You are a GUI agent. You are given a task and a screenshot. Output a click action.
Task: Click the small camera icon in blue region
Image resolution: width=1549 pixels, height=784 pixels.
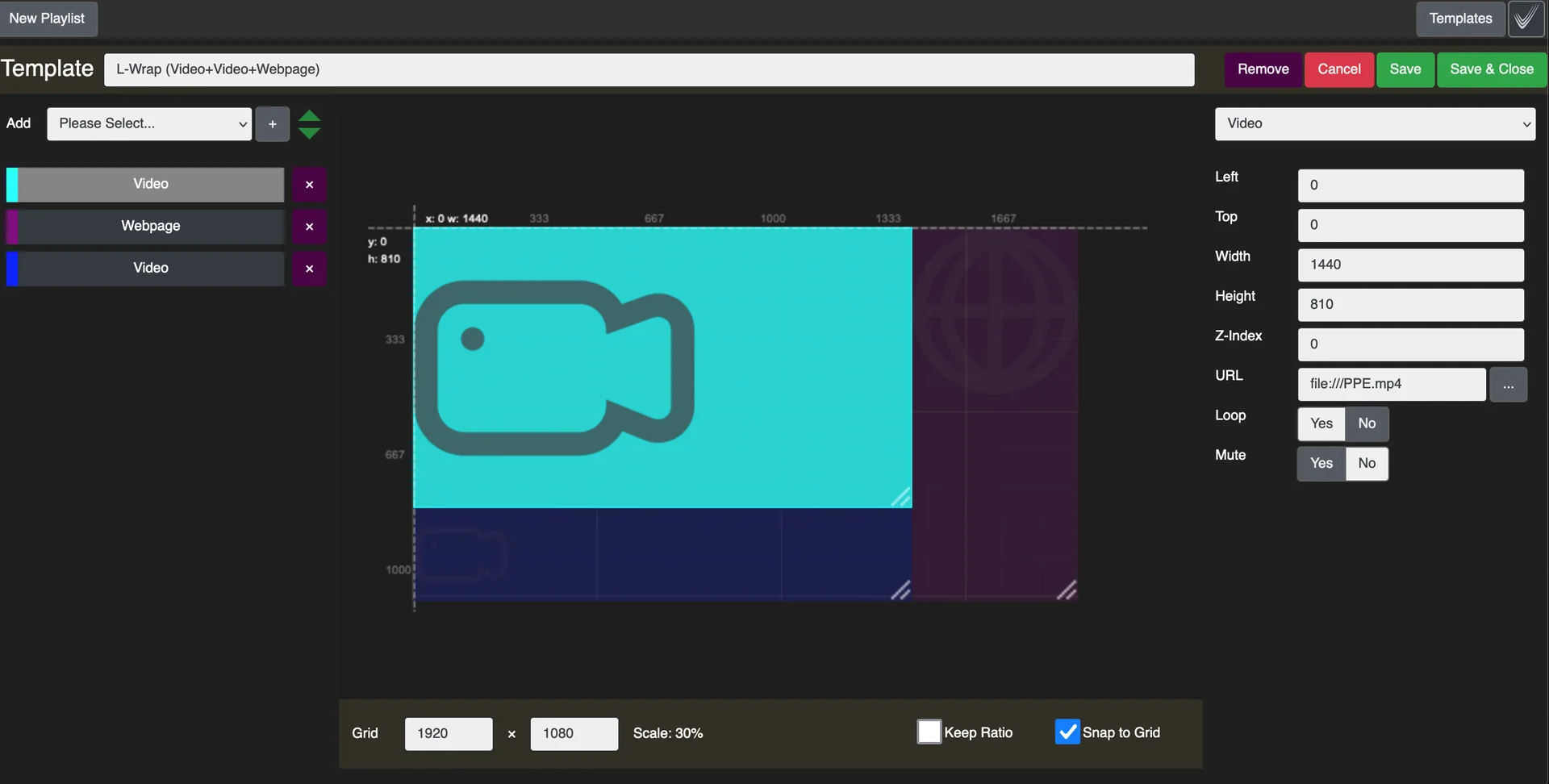click(462, 554)
